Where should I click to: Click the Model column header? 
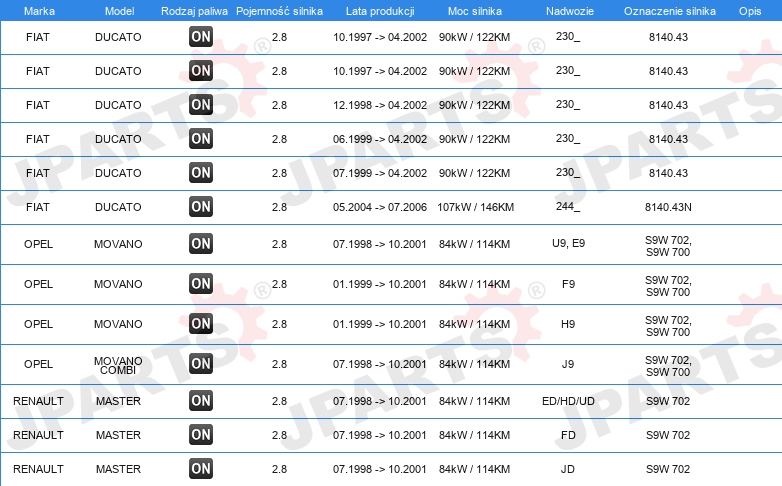[119, 11]
